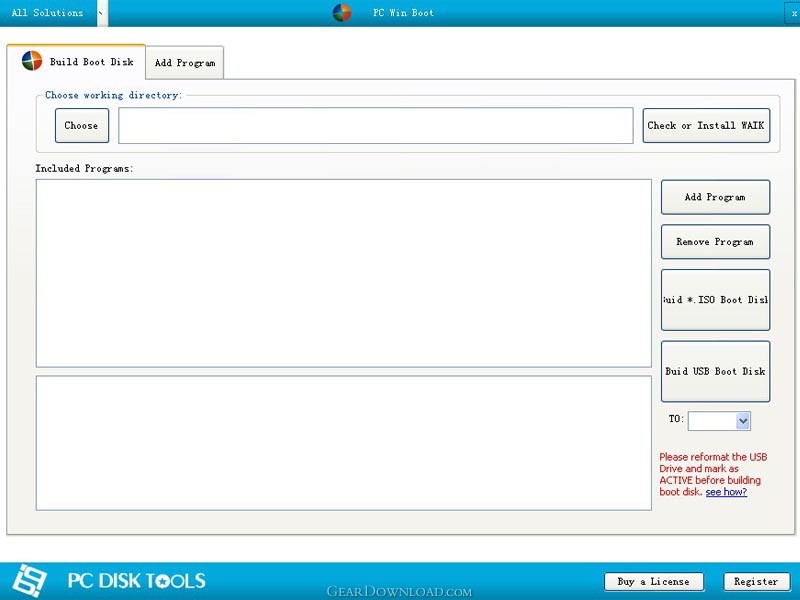Click the PC Disk Tools logo icon
The height and width of the screenshot is (600, 800).
coord(30,581)
